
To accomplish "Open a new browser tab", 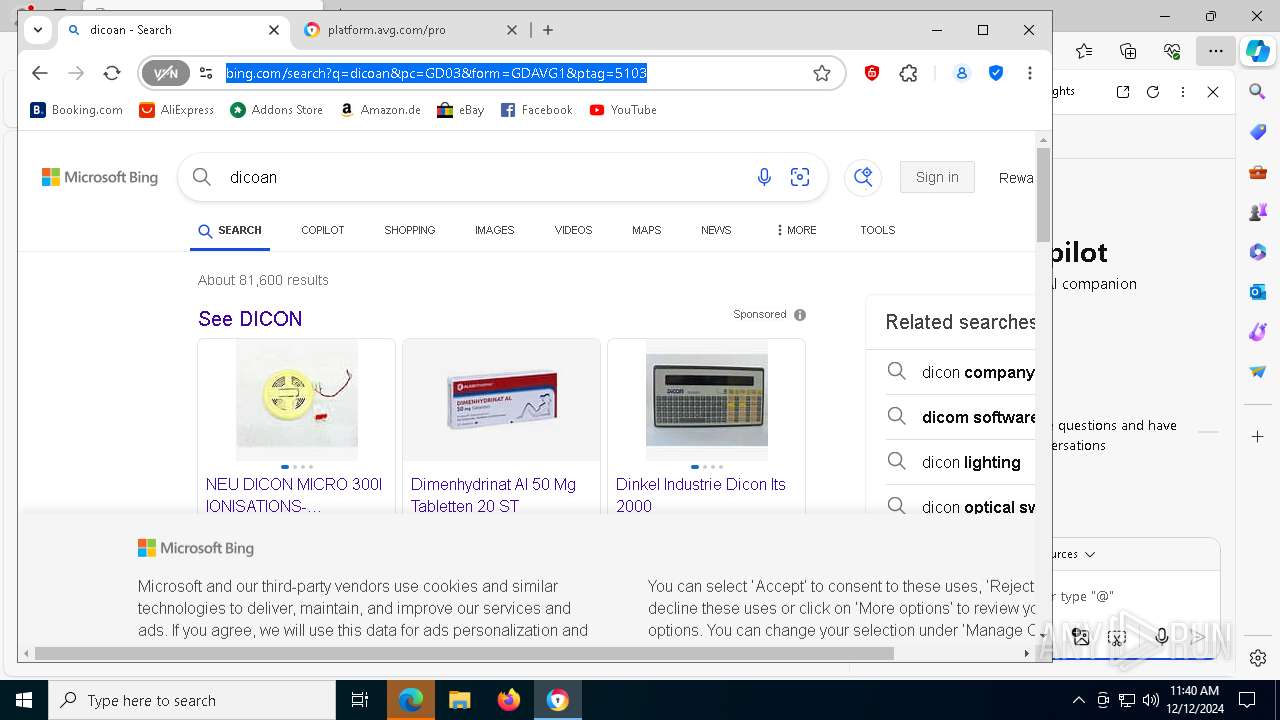I will coord(548,30).
